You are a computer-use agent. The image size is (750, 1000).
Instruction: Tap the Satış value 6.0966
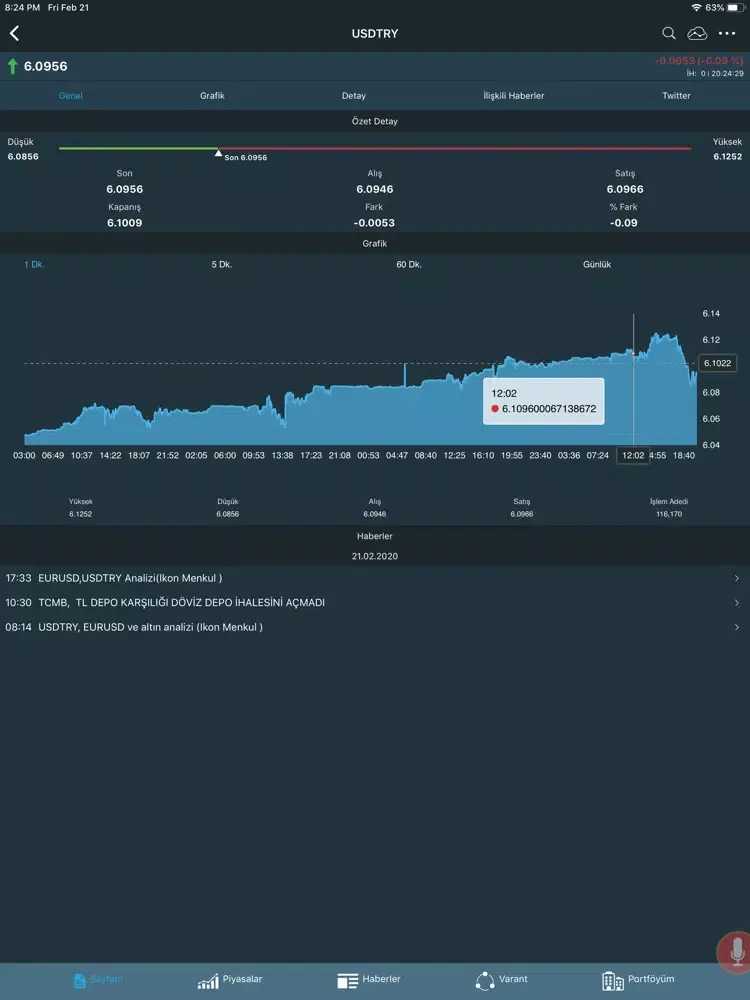(x=625, y=189)
